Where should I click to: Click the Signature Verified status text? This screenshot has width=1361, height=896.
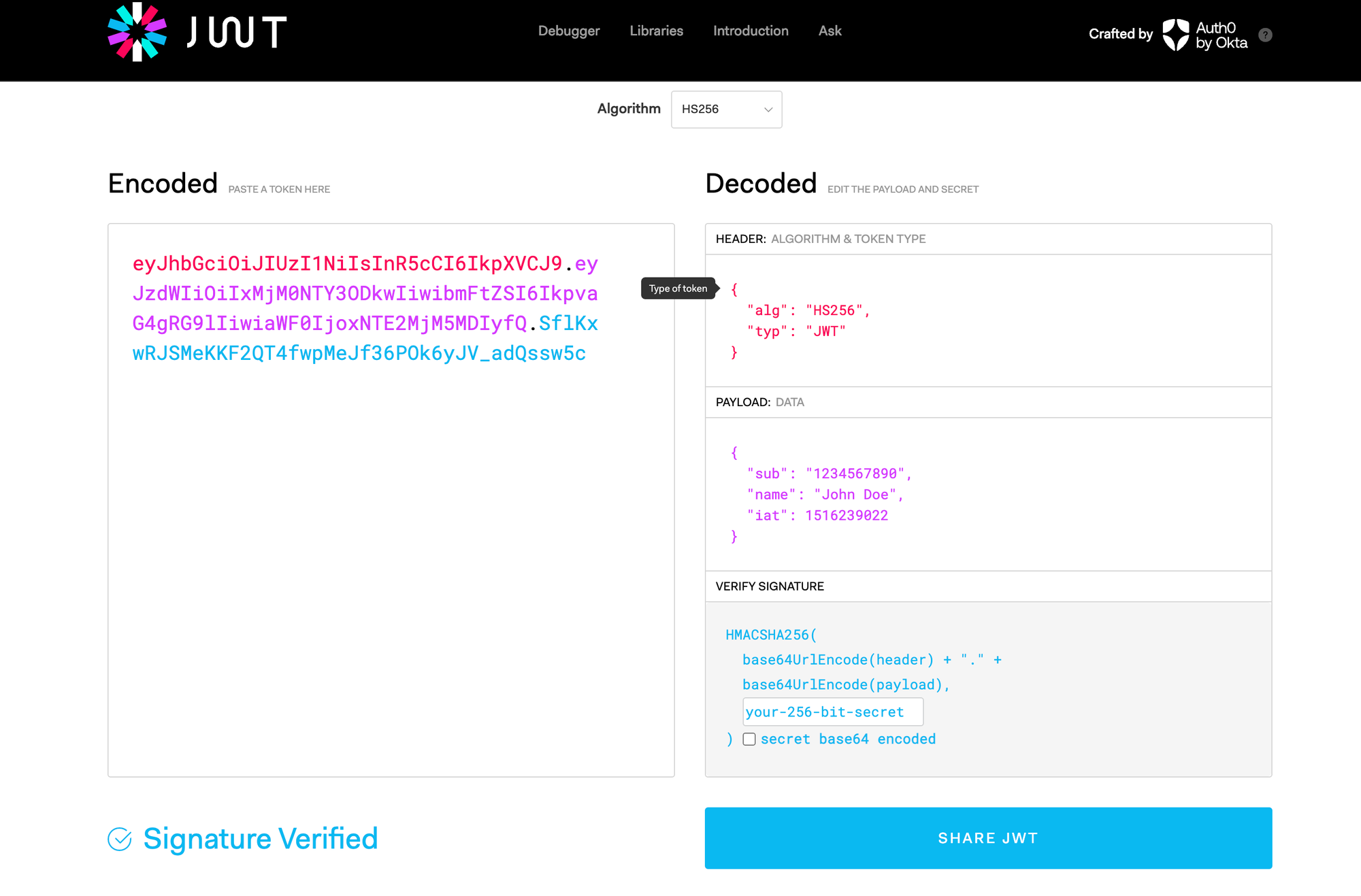261,839
